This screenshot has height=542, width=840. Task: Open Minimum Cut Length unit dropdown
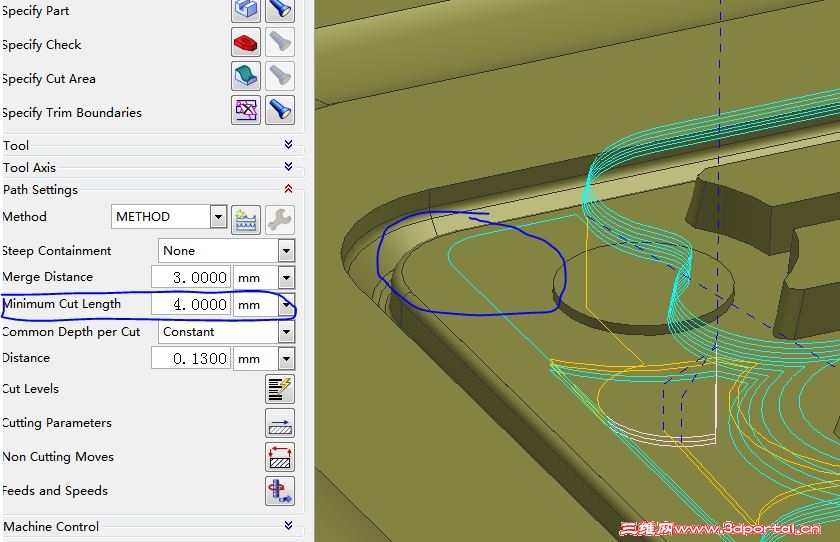click(x=287, y=304)
